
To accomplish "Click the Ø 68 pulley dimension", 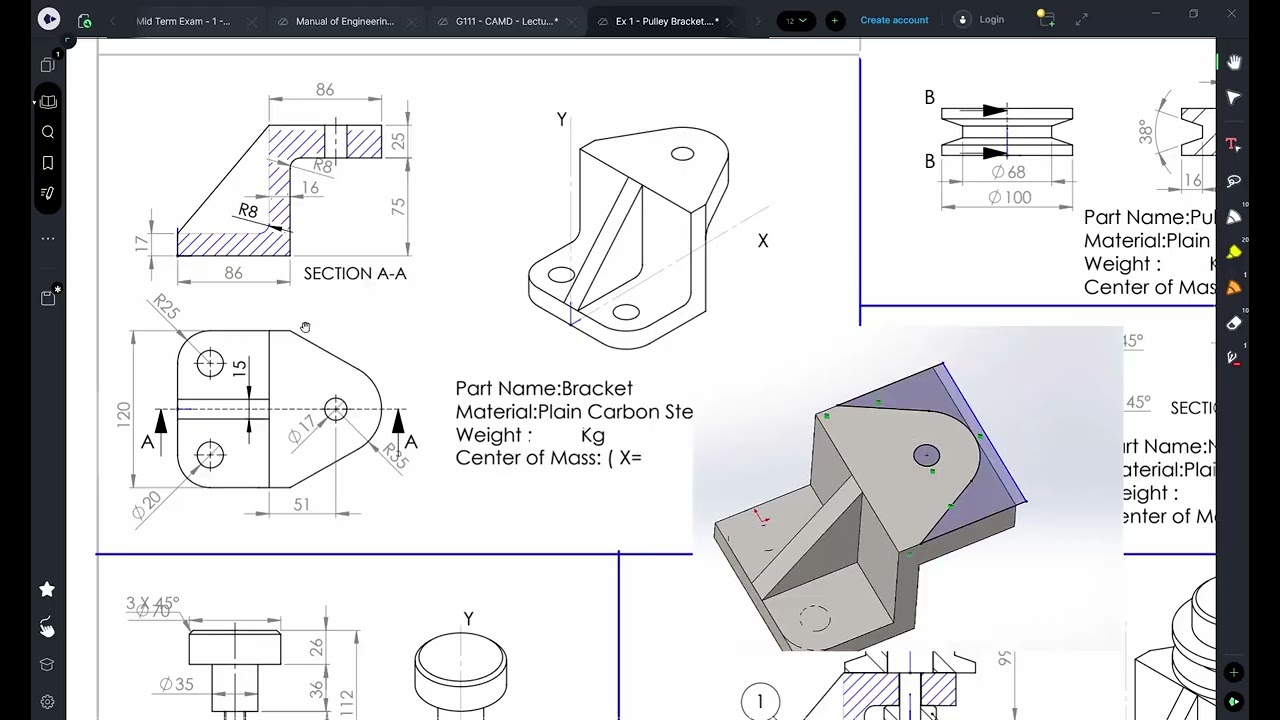I will coord(1008,172).
